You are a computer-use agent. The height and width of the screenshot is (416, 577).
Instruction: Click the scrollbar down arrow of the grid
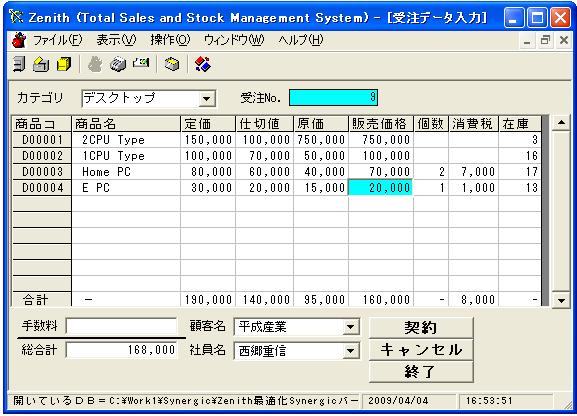click(561, 300)
